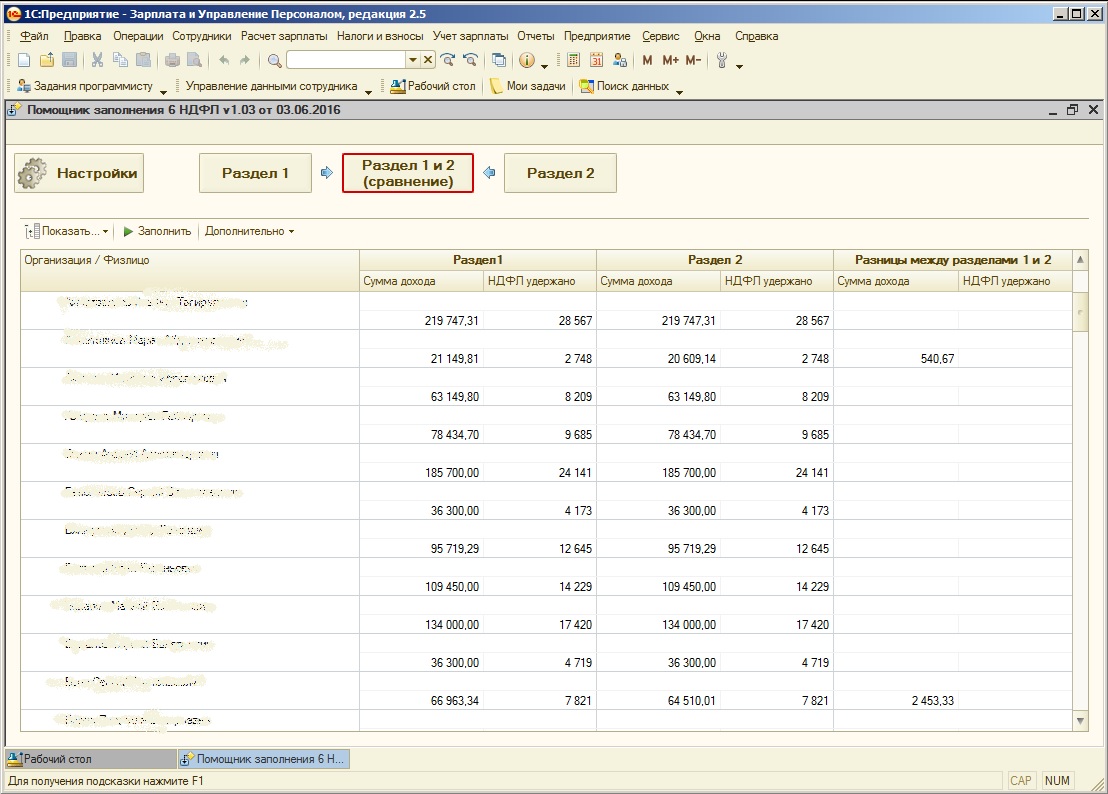Click the Cut scissors icon
The width and height of the screenshot is (1108, 794).
[97, 61]
